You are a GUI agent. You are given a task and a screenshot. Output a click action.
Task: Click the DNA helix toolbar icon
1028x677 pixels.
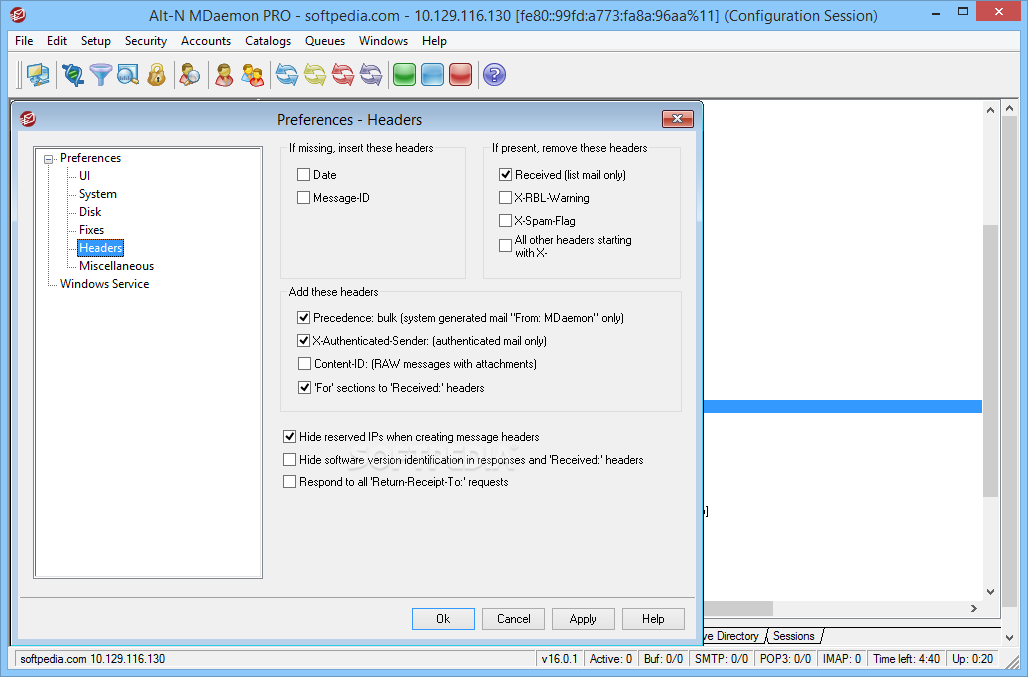pos(73,75)
